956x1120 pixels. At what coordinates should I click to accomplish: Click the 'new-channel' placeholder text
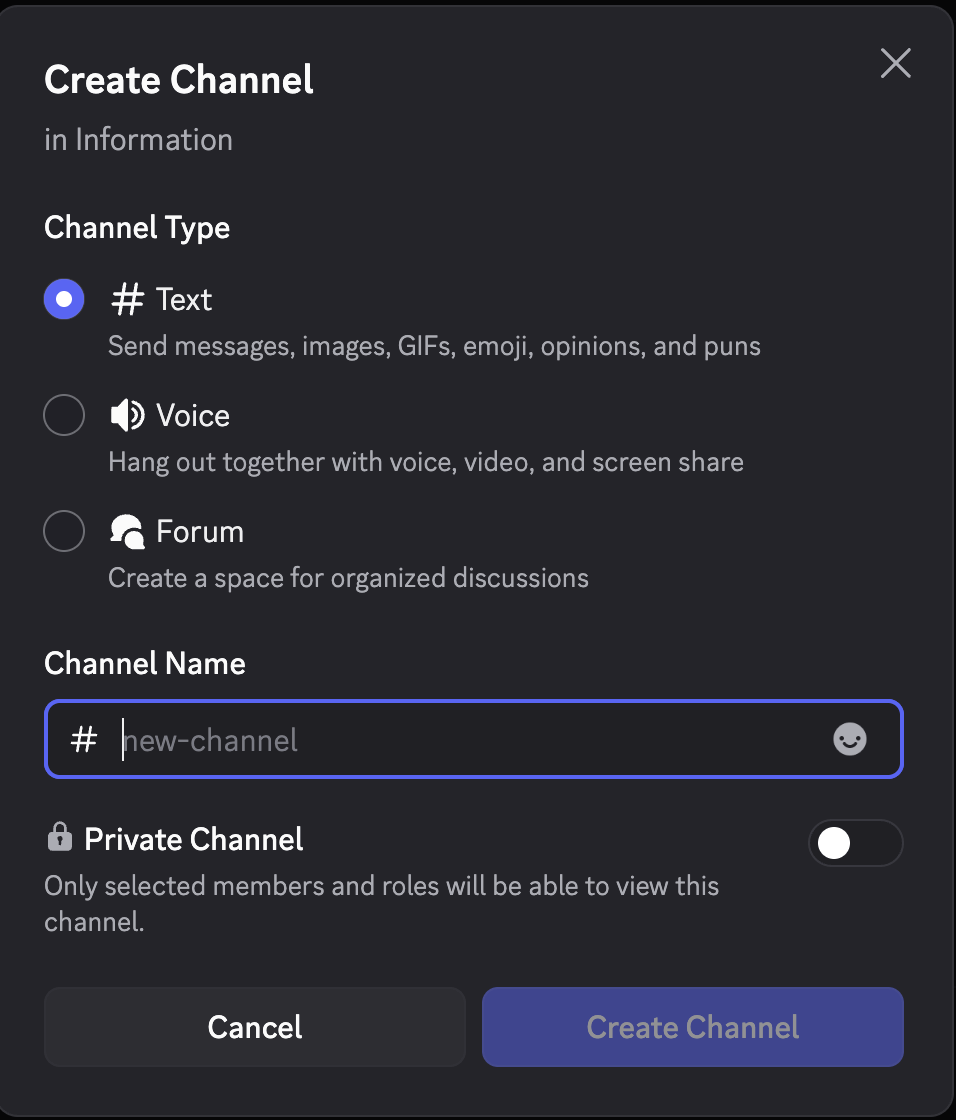point(209,740)
